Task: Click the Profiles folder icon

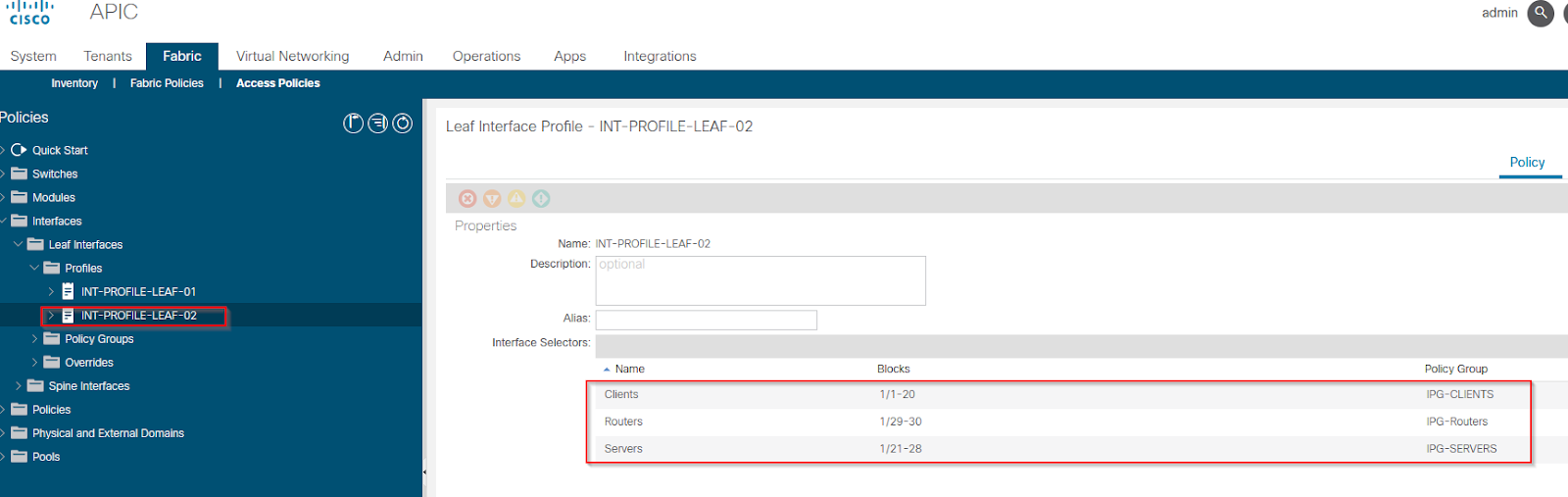Action: click(52, 268)
